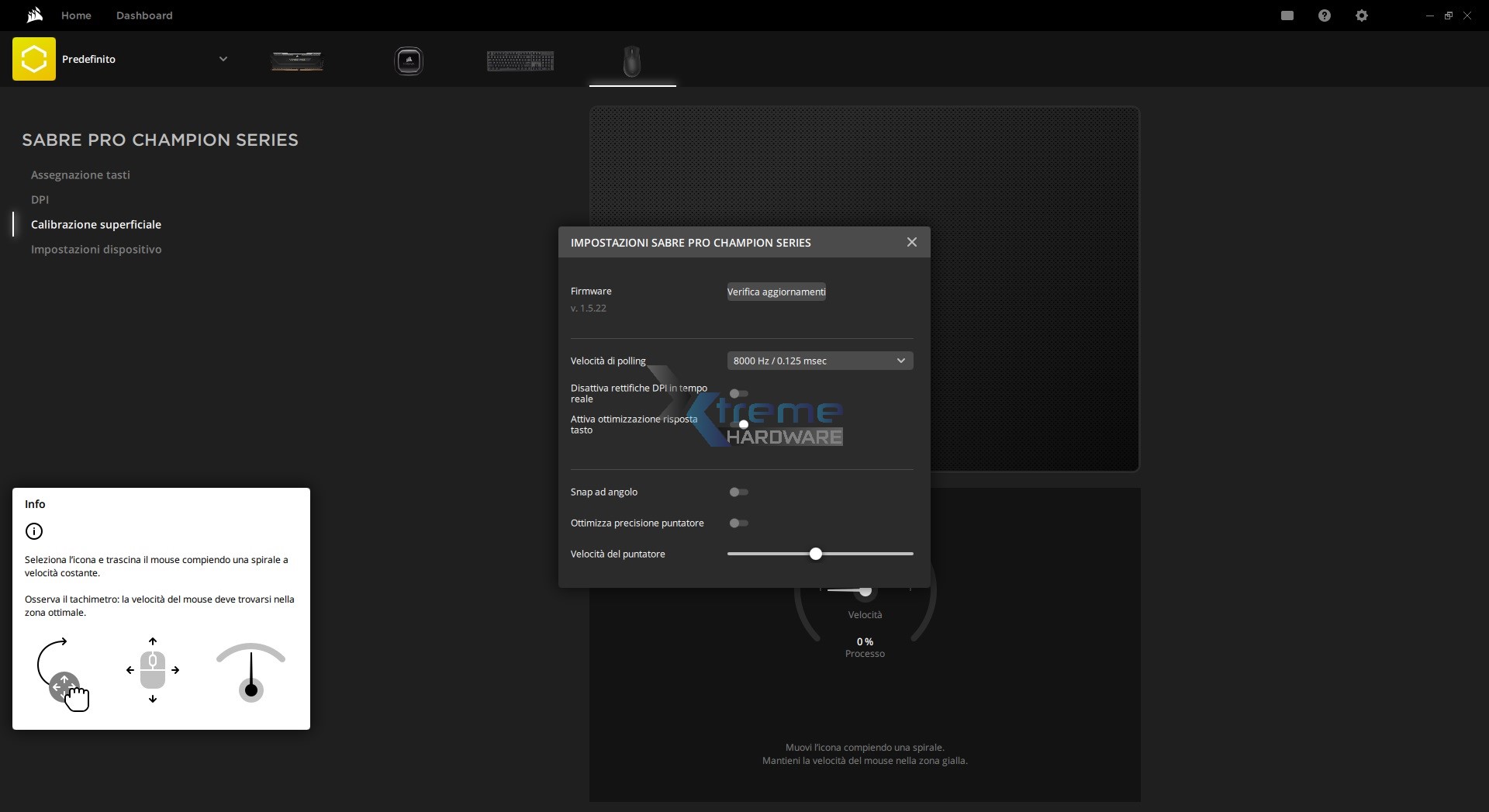Toggle Snap ad angolo switch

pyautogui.click(x=738, y=492)
